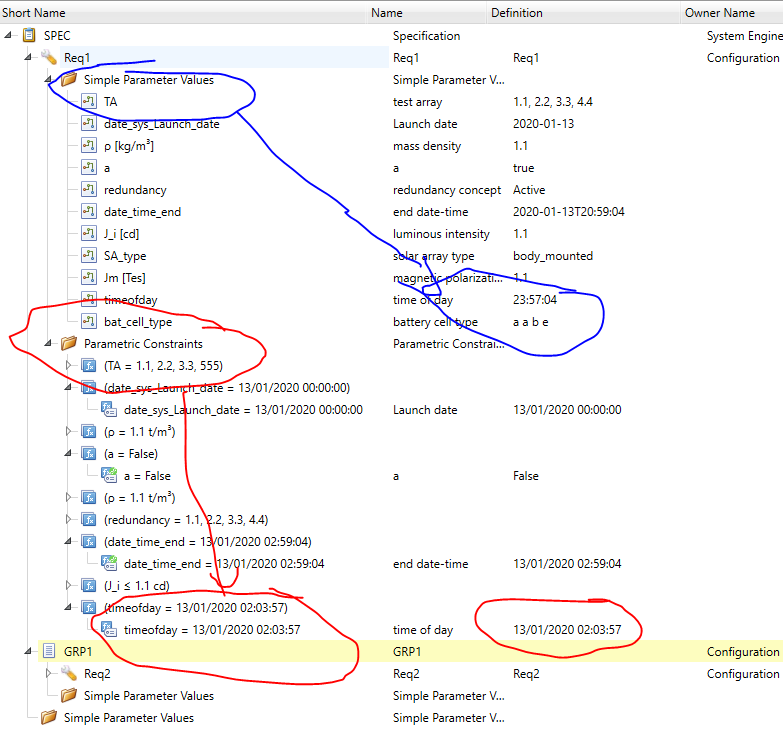Click the Parametric Constraints folder icon
783x730 pixels.
[69, 343]
